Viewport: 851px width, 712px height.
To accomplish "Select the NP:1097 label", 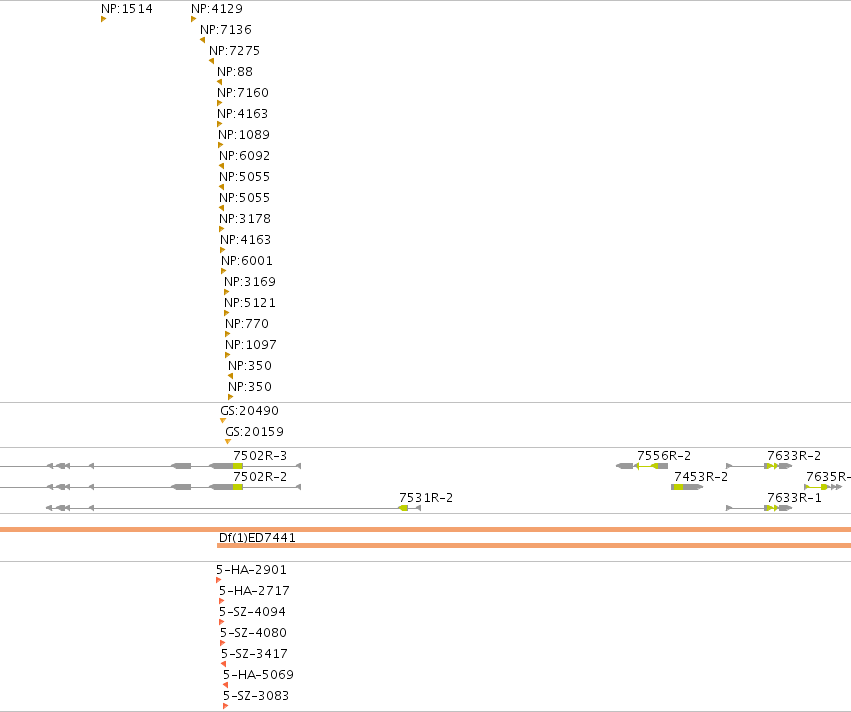I will (251, 345).
